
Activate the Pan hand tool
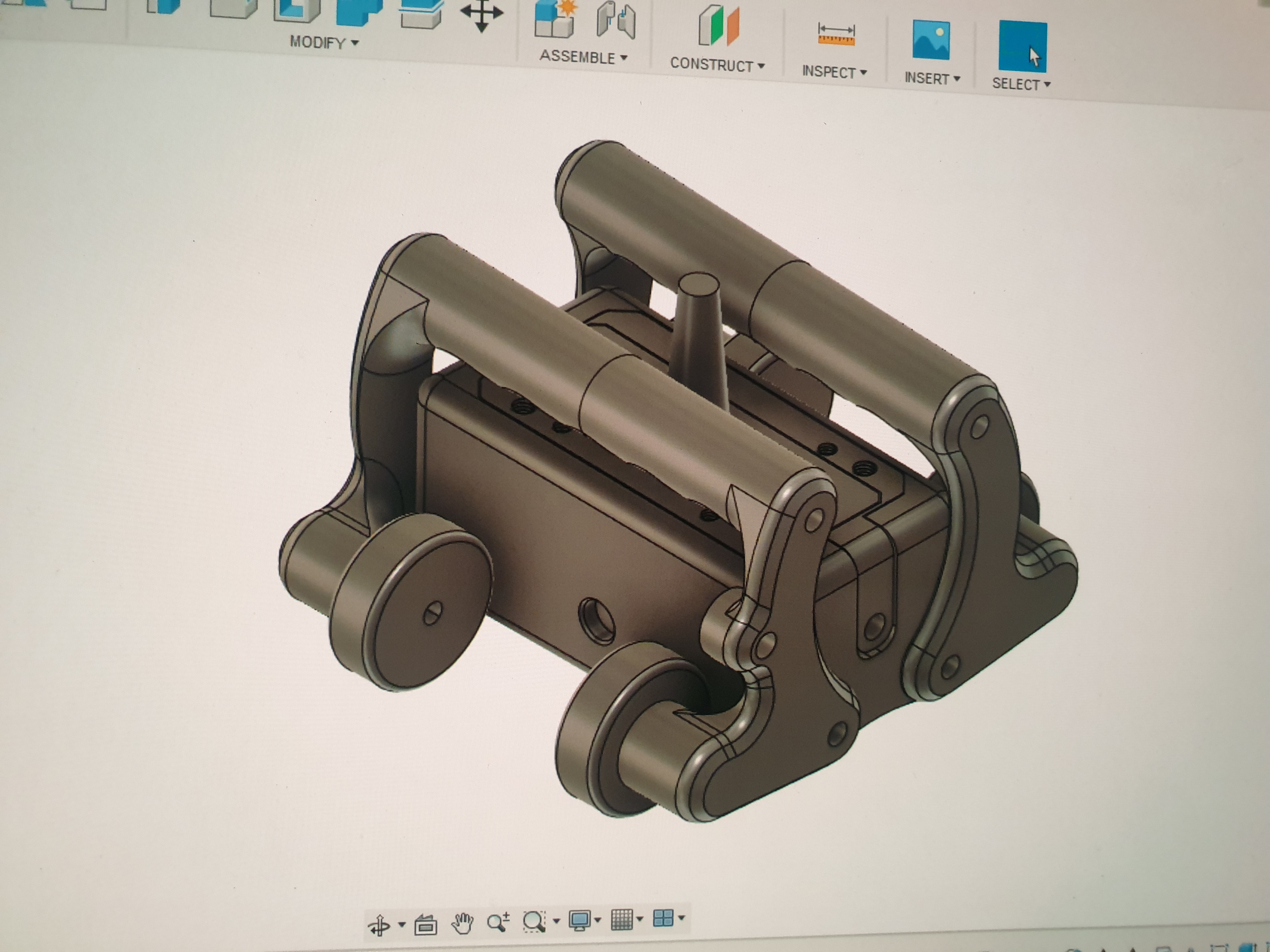point(462,923)
